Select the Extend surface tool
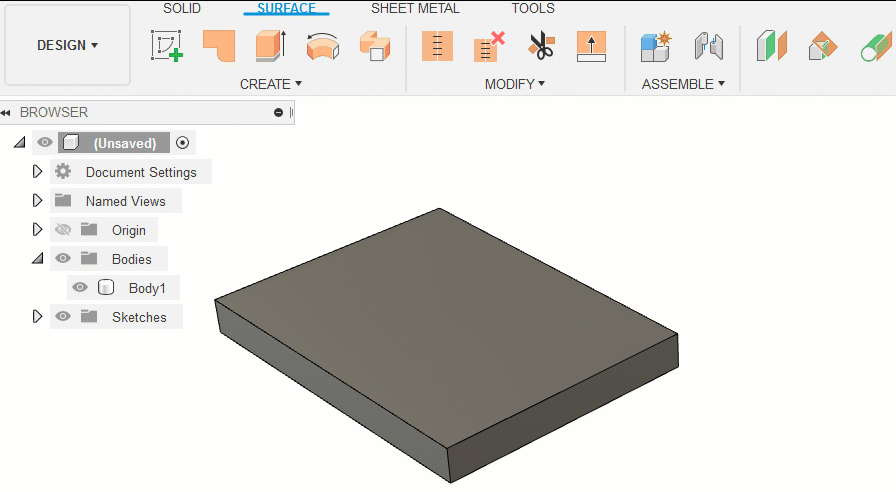The height and width of the screenshot is (492, 896). click(591, 46)
